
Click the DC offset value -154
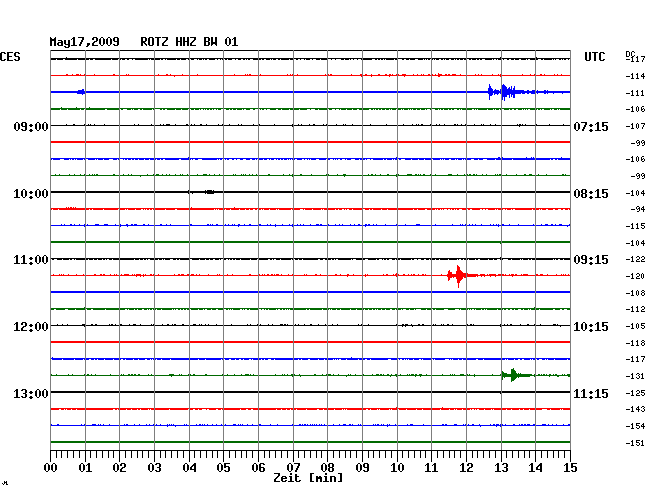click(x=635, y=426)
